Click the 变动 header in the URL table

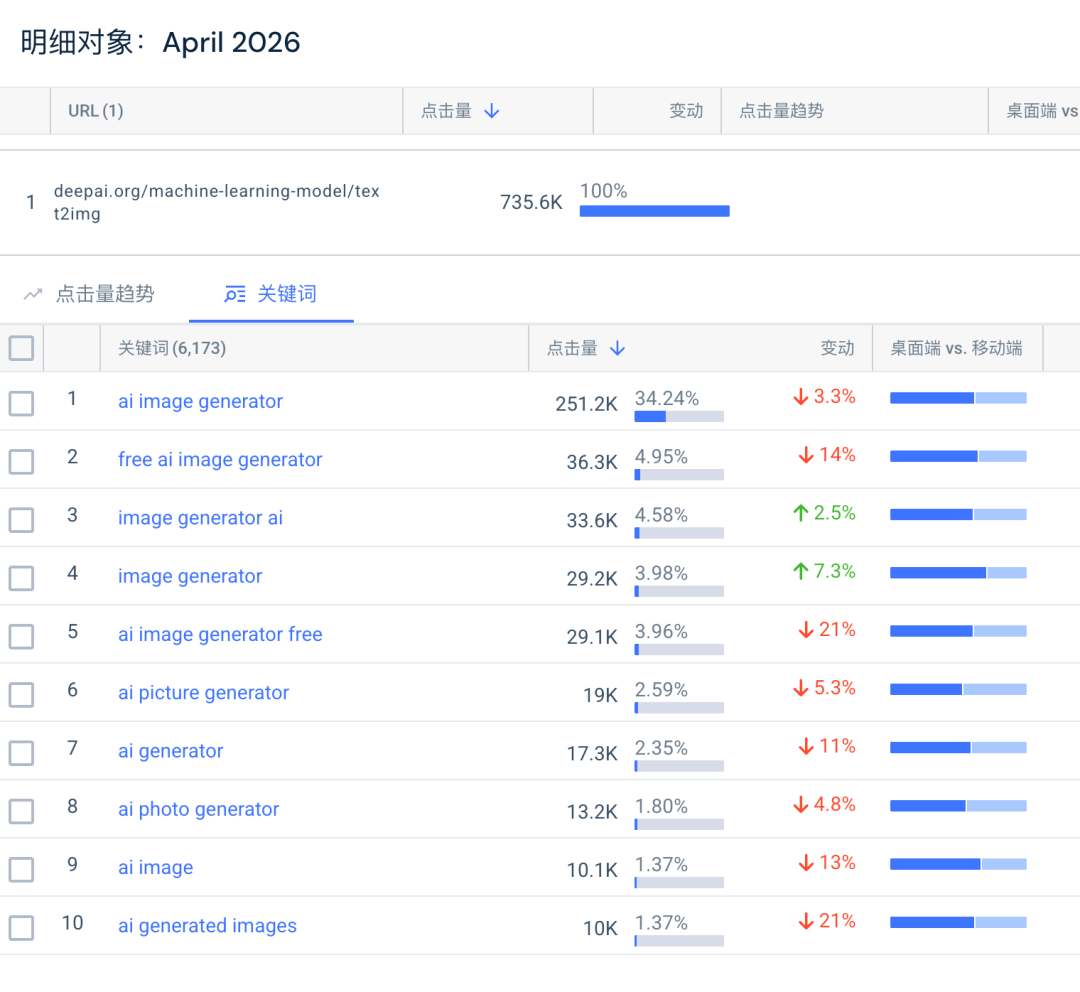click(686, 111)
